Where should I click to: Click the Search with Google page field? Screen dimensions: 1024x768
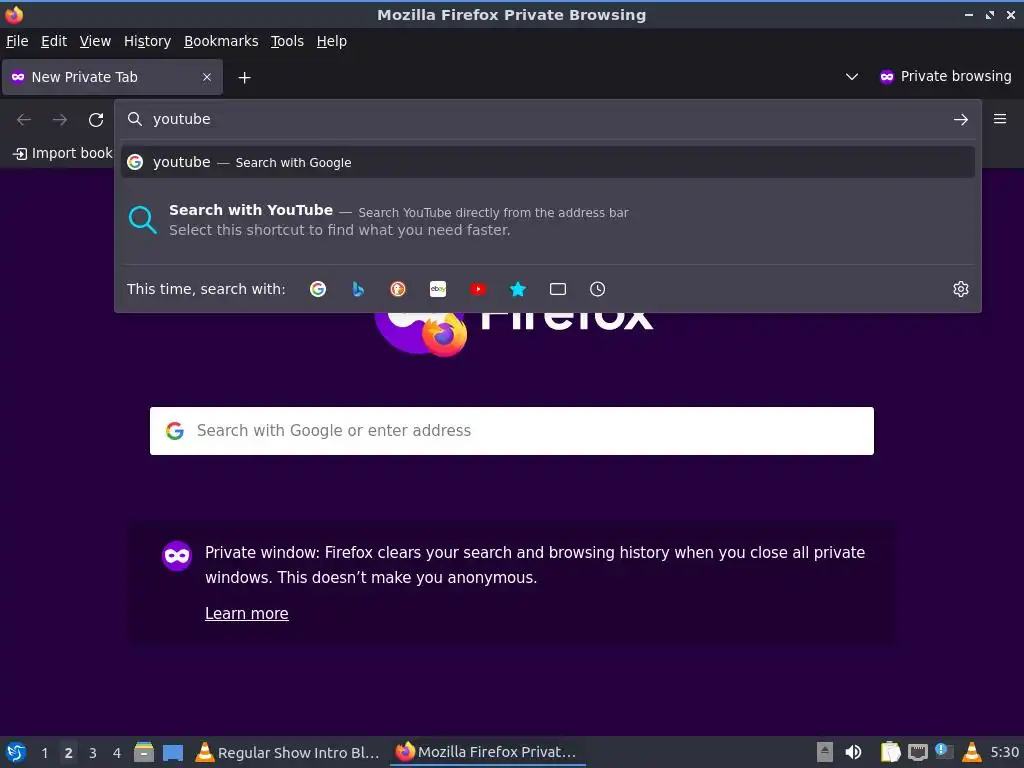512,431
